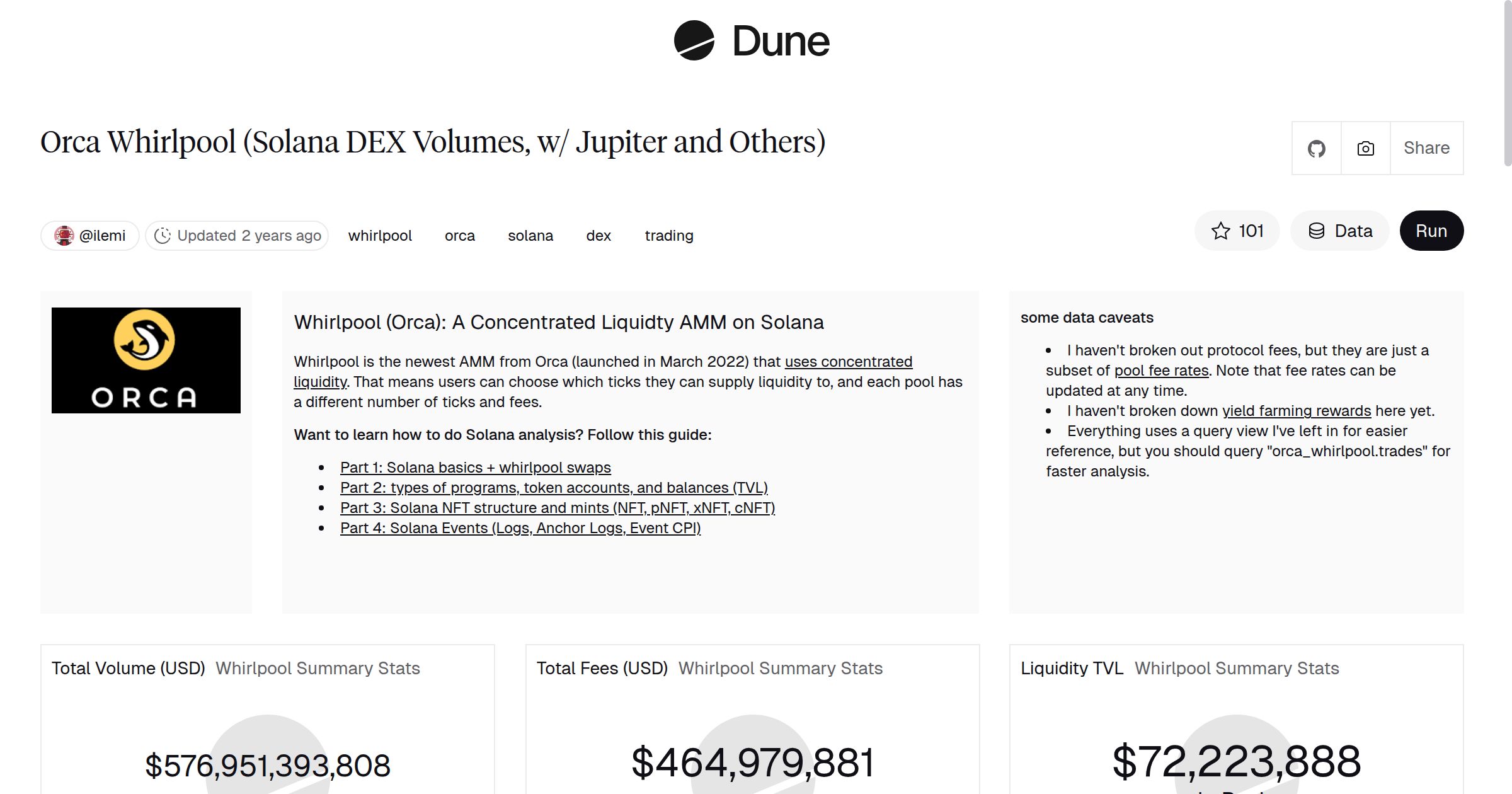Click the camera screenshot icon
1512x794 pixels.
tap(1365, 147)
